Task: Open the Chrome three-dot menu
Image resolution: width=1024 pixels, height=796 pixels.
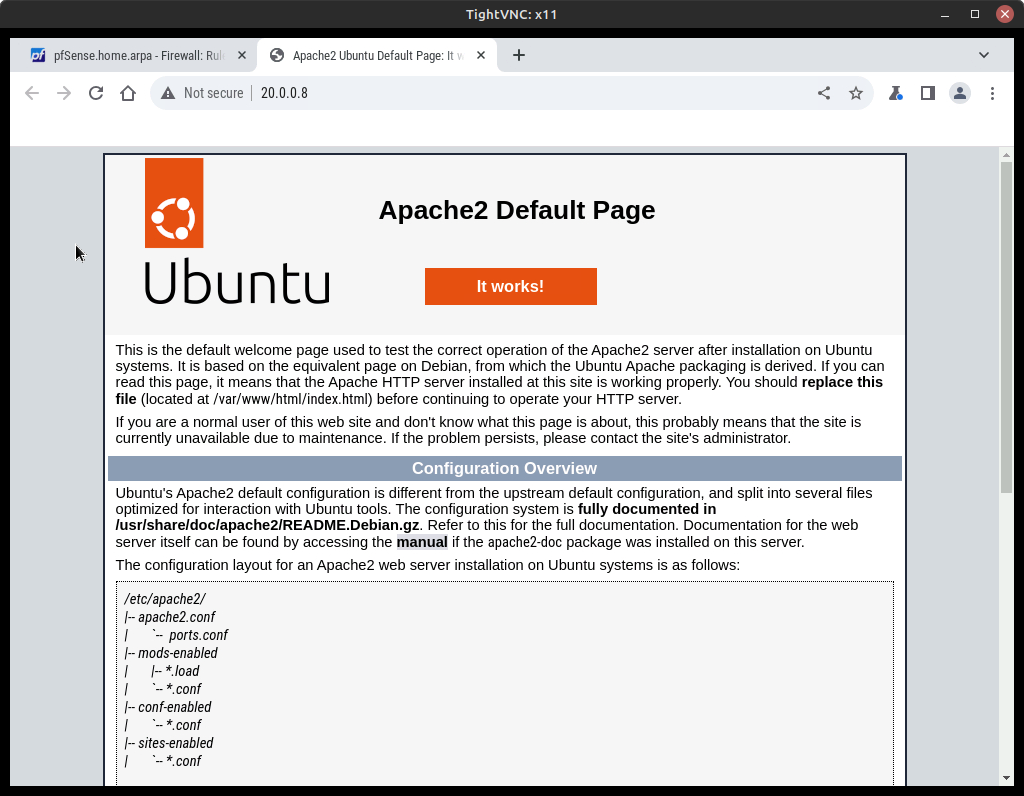Action: 992,93
